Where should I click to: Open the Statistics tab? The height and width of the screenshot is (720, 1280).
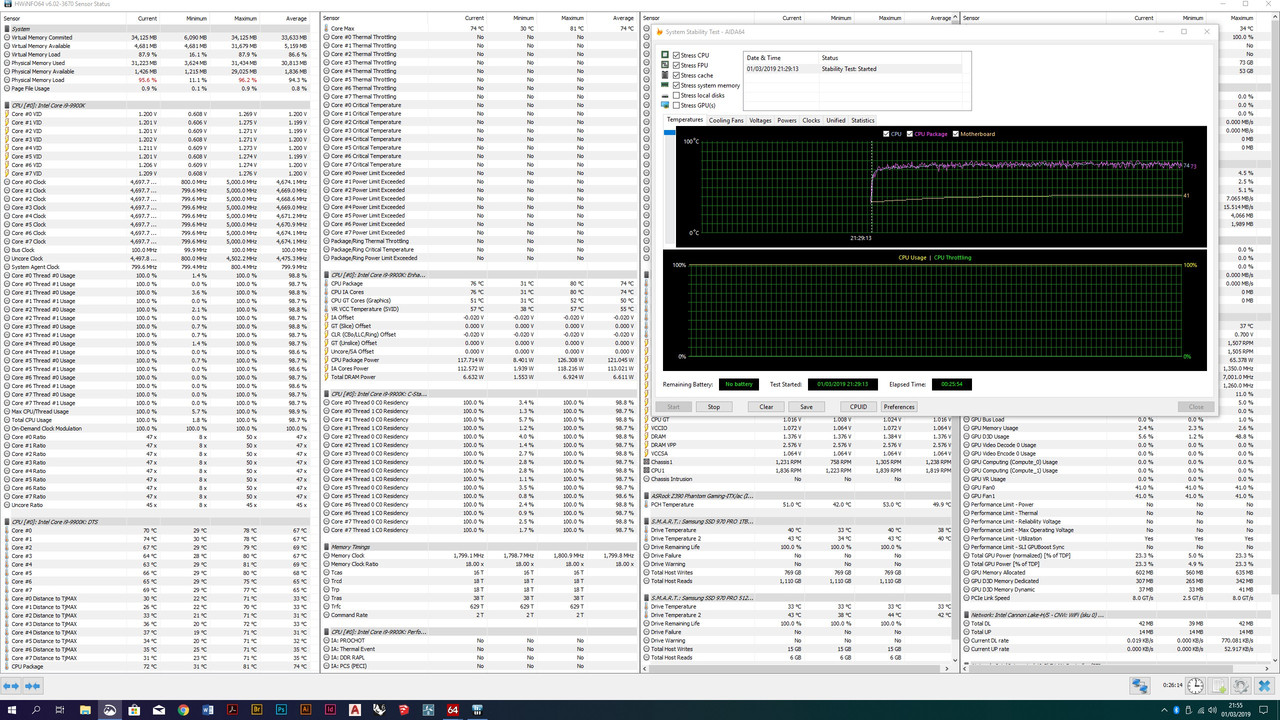tap(863, 120)
